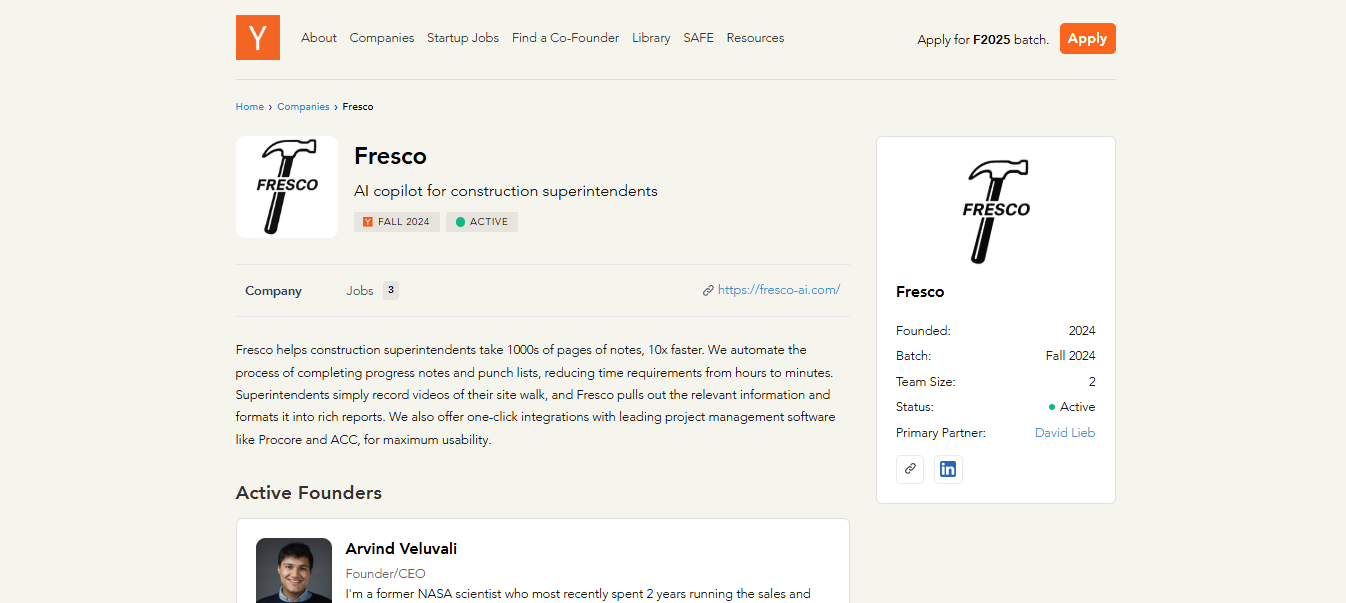
Task: Click the orange Apply button
Action: 1087,39
